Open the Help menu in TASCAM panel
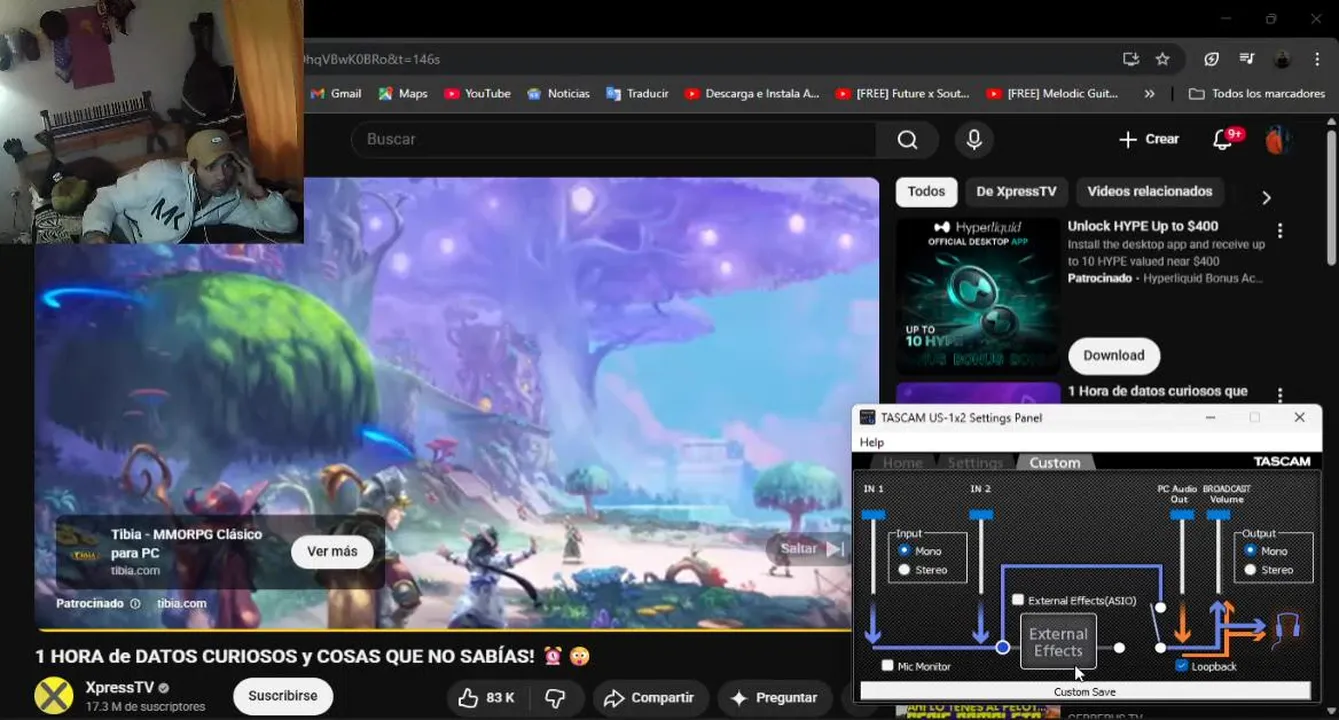This screenshot has width=1339, height=720. pos(872,442)
